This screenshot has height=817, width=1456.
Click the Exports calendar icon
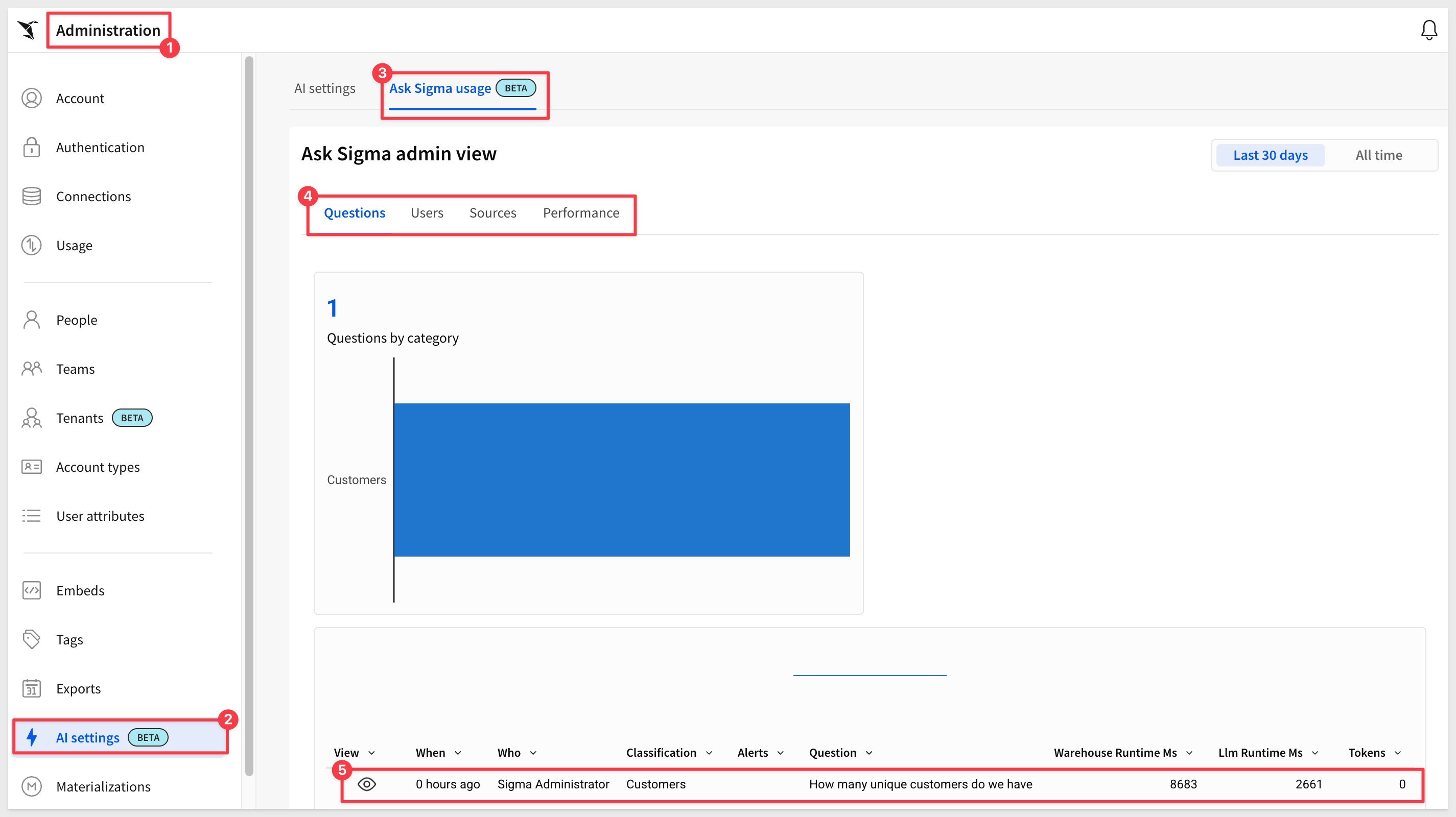tap(32, 689)
